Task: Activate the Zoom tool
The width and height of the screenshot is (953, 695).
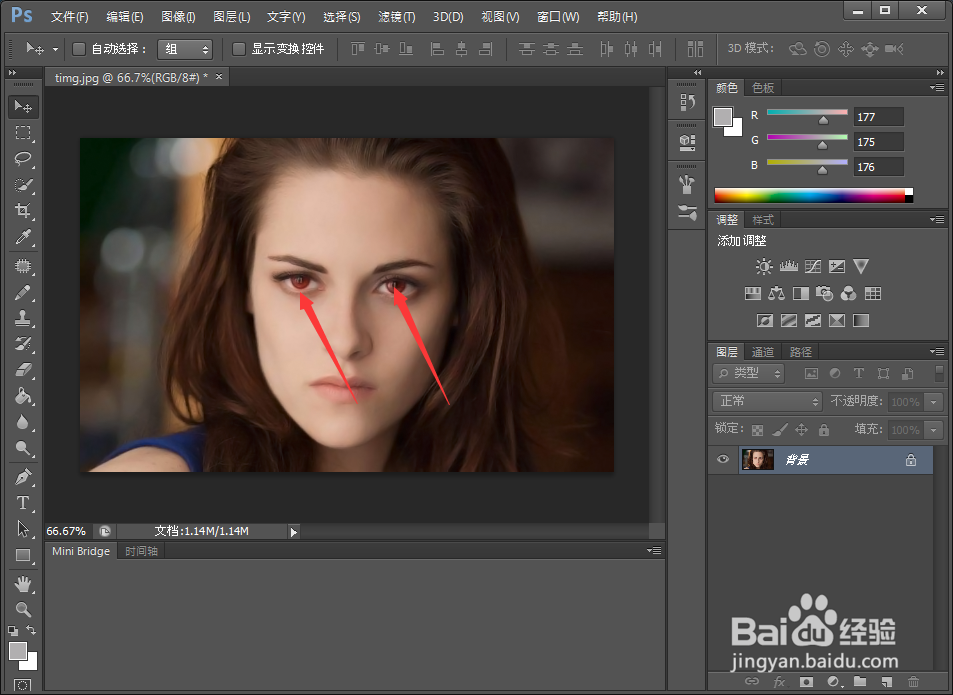Action: pos(23,609)
